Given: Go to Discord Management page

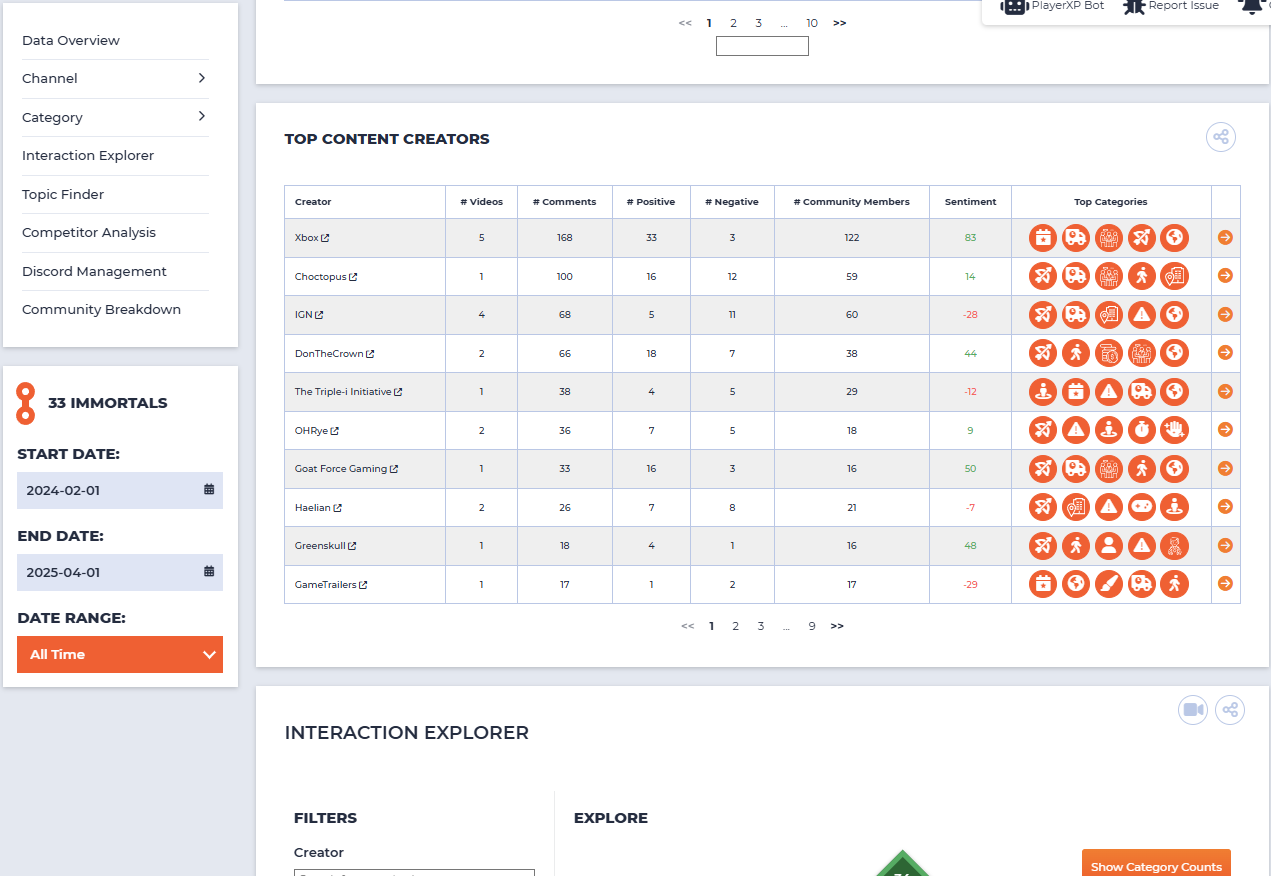Looking at the screenshot, I should tap(94, 271).
